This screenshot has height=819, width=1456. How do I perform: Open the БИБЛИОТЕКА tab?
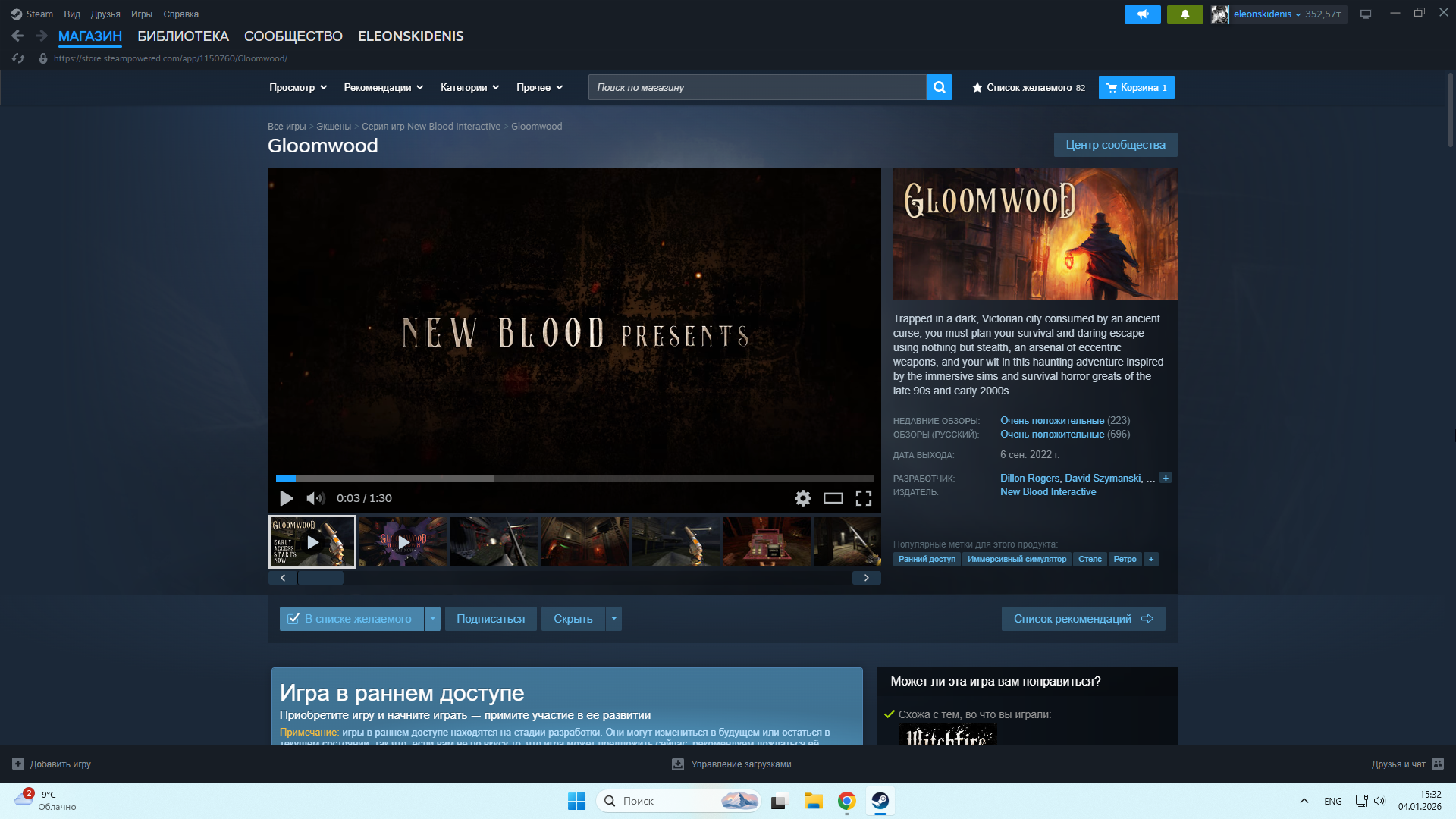pyautogui.click(x=183, y=36)
